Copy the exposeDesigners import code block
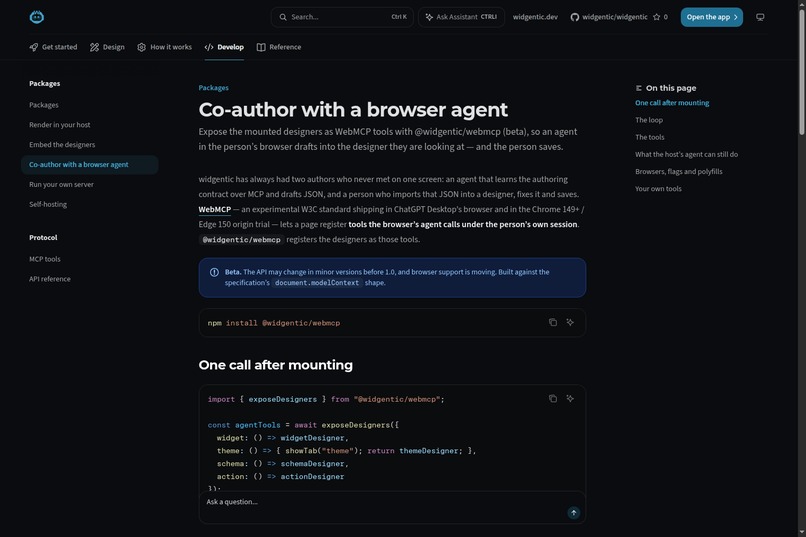 coord(553,398)
